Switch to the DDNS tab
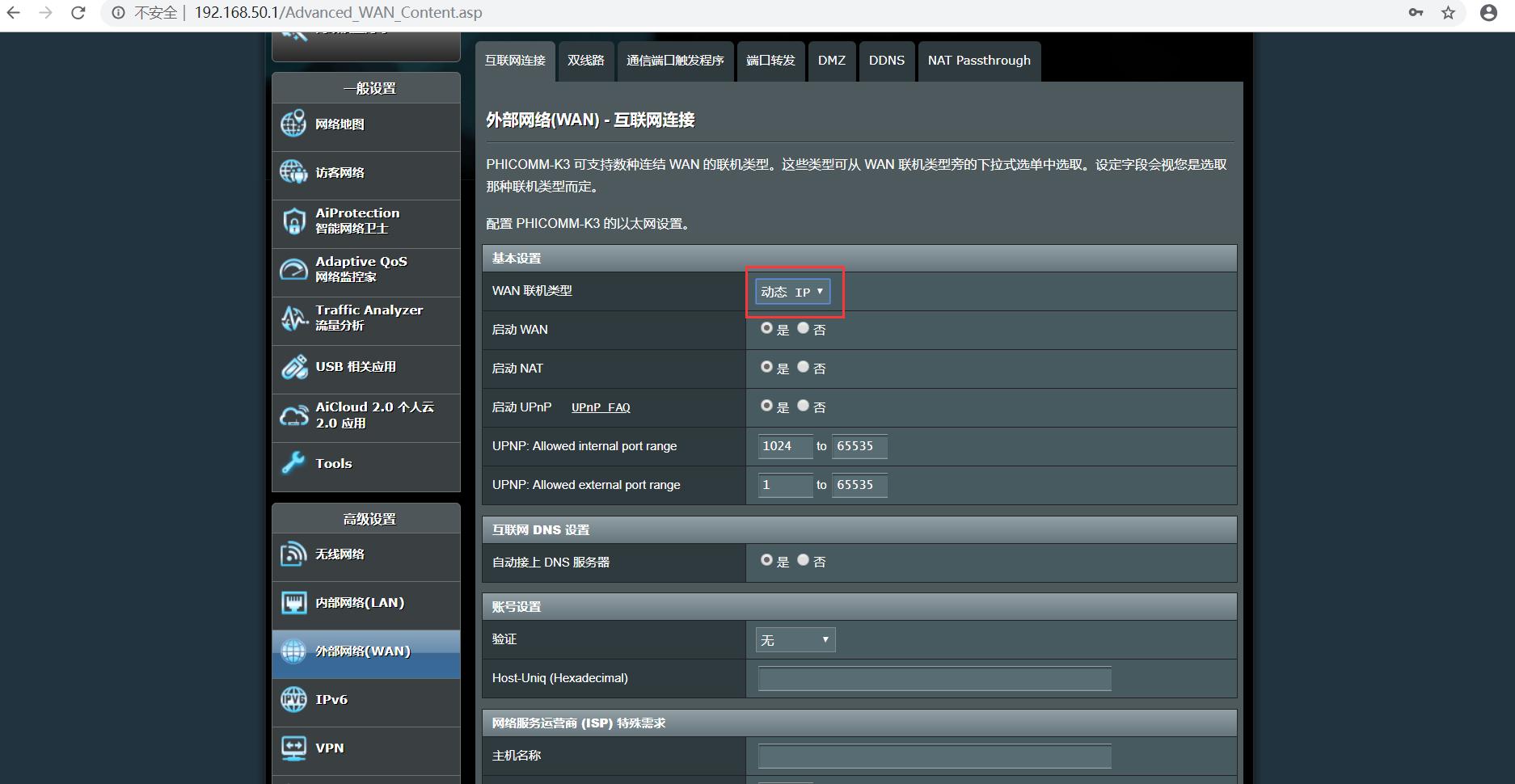This screenshot has width=1515, height=784. tap(886, 61)
